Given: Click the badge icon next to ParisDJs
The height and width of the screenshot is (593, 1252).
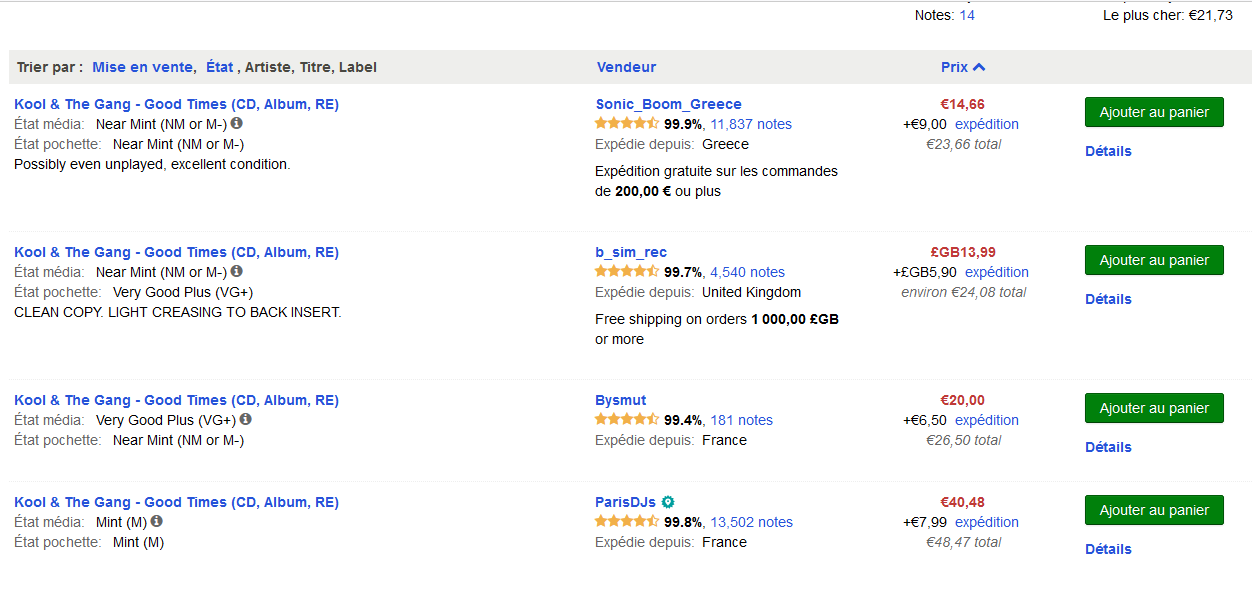Looking at the screenshot, I should coord(668,502).
